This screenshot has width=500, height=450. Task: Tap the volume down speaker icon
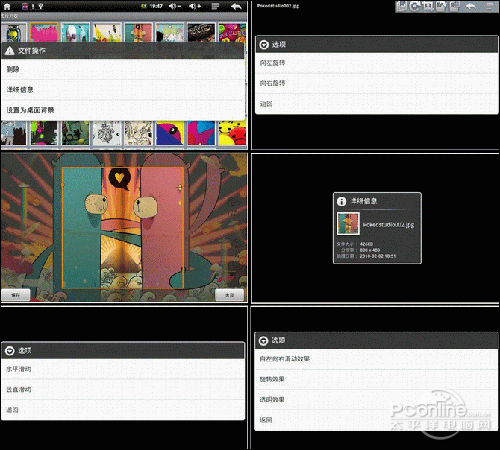coord(174,6)
